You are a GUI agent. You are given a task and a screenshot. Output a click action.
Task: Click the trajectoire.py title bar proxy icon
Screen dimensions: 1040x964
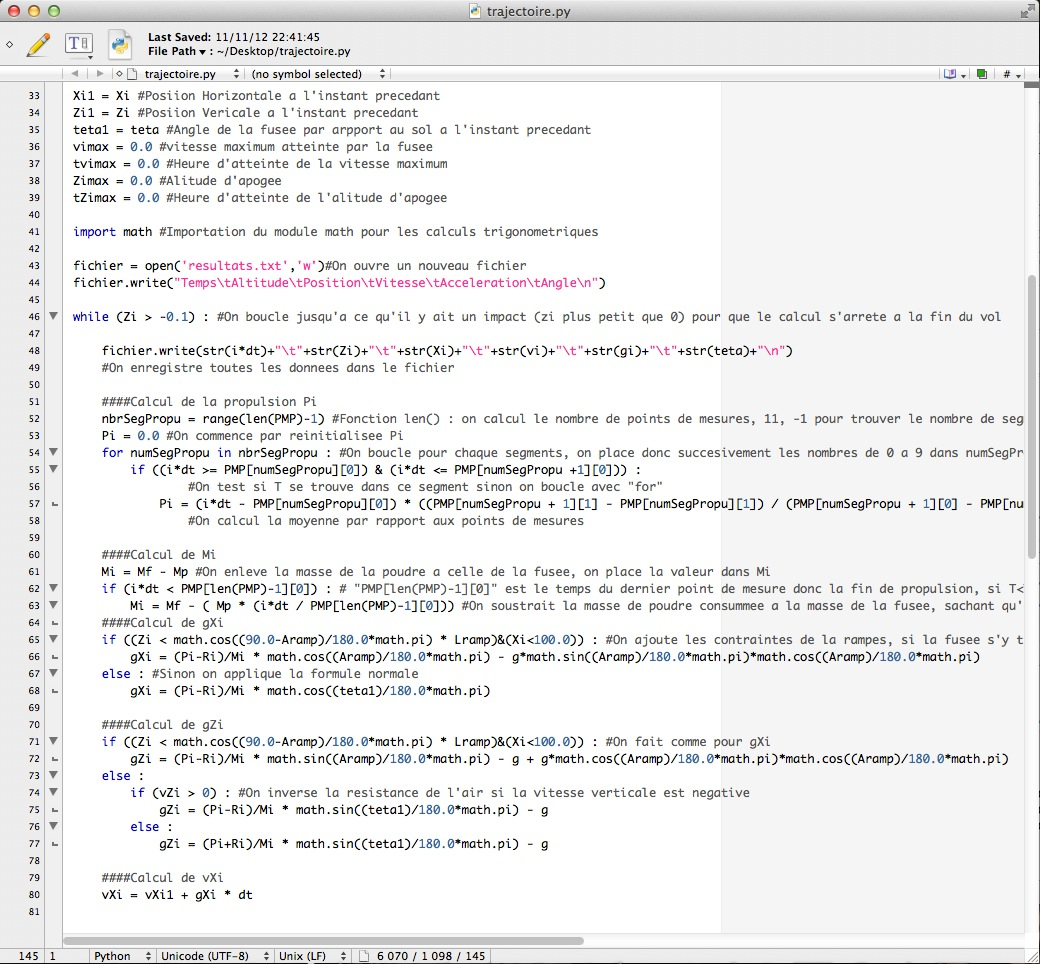[475, 11]
